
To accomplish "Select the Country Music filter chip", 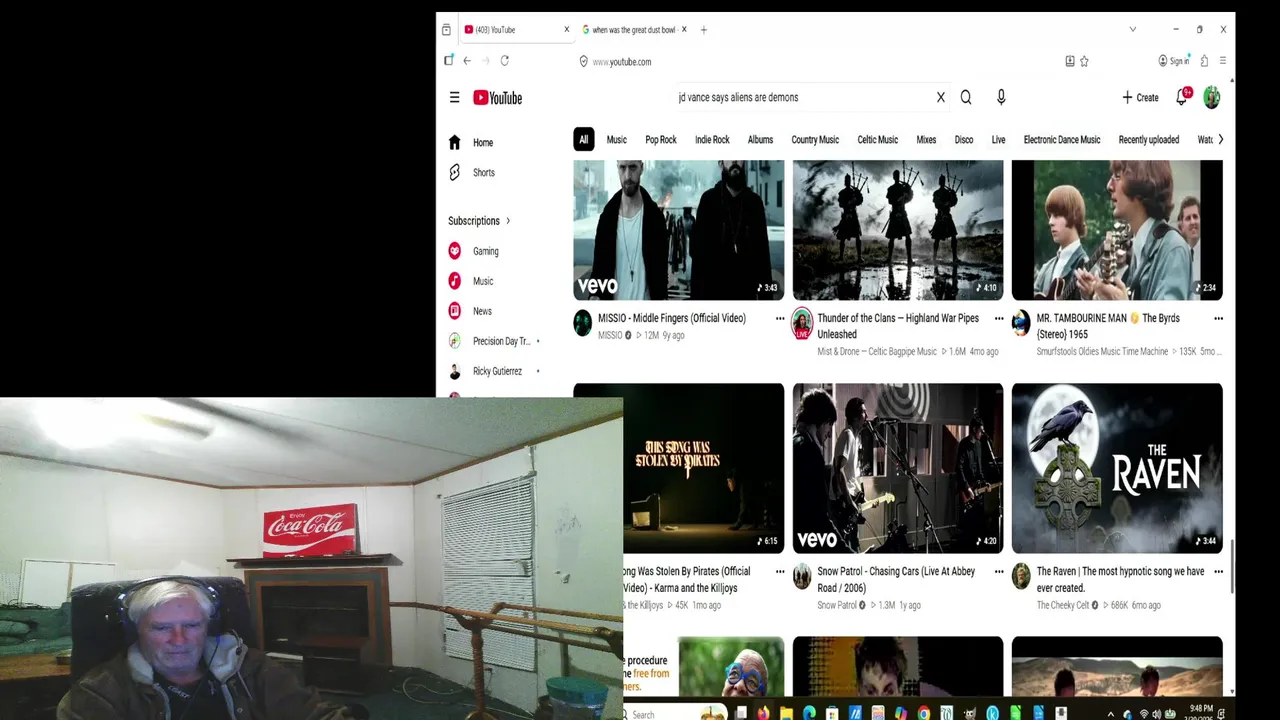I will (815, 140).
